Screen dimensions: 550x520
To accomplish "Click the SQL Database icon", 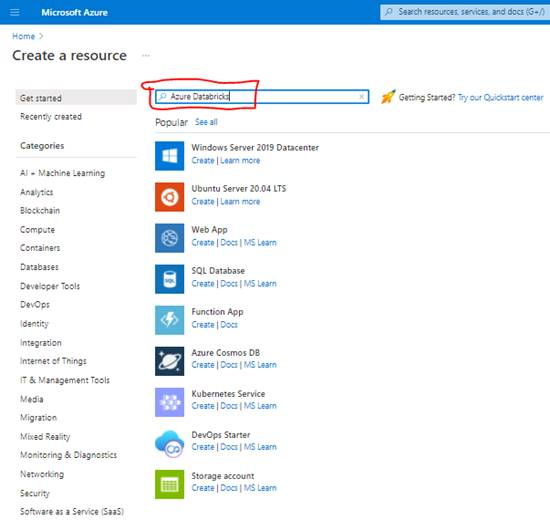I will 169,279.
